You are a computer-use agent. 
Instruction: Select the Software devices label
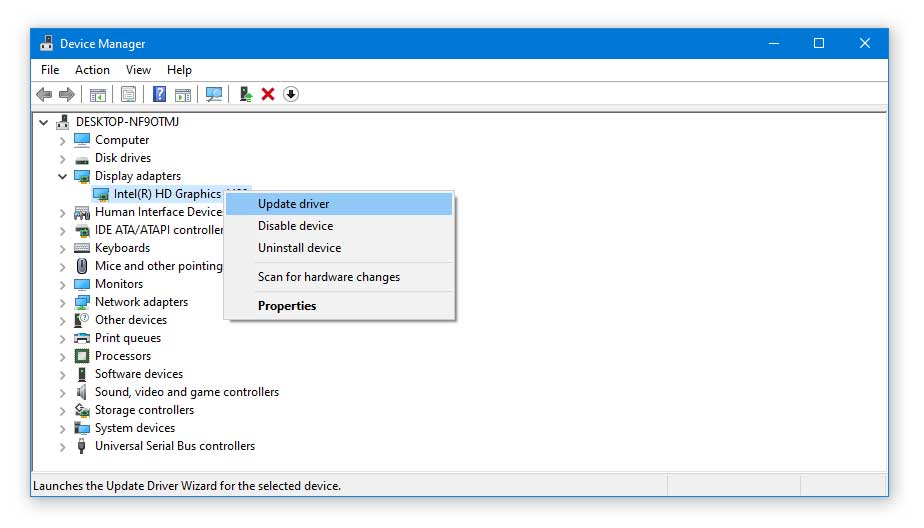pyautogui.click(x=139, y=374)
